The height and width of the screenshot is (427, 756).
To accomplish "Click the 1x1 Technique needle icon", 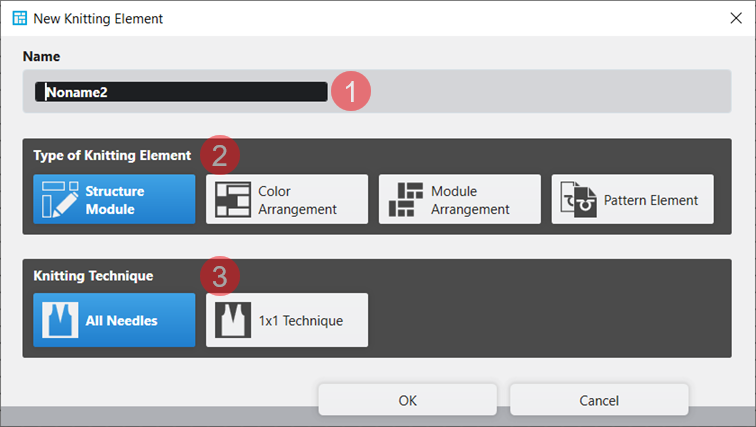I will [233, 321].
